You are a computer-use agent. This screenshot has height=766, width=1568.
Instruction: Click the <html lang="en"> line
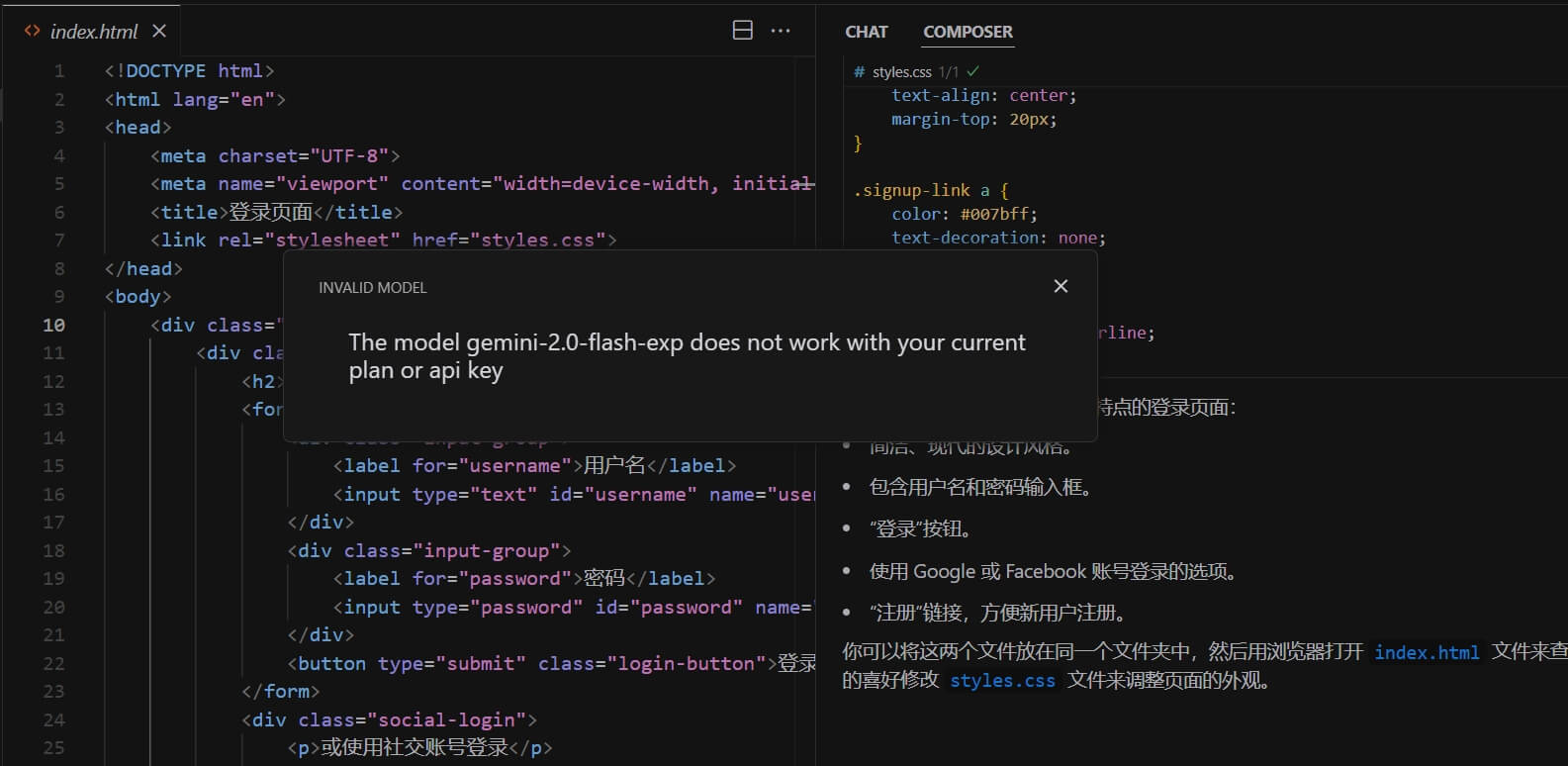click(195, 99)
